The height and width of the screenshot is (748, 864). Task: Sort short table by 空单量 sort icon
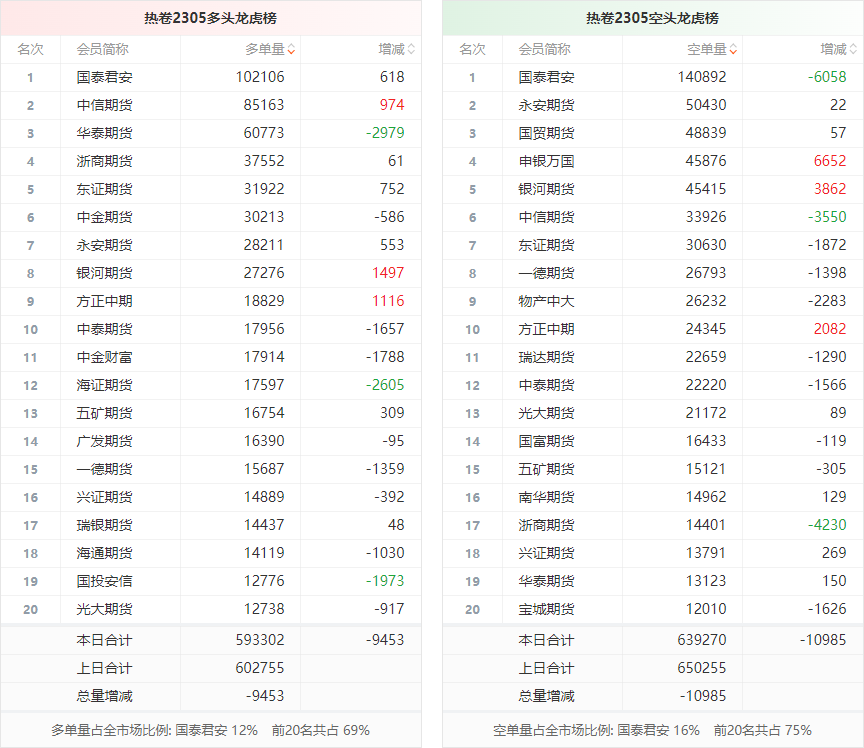pos(733,49)
